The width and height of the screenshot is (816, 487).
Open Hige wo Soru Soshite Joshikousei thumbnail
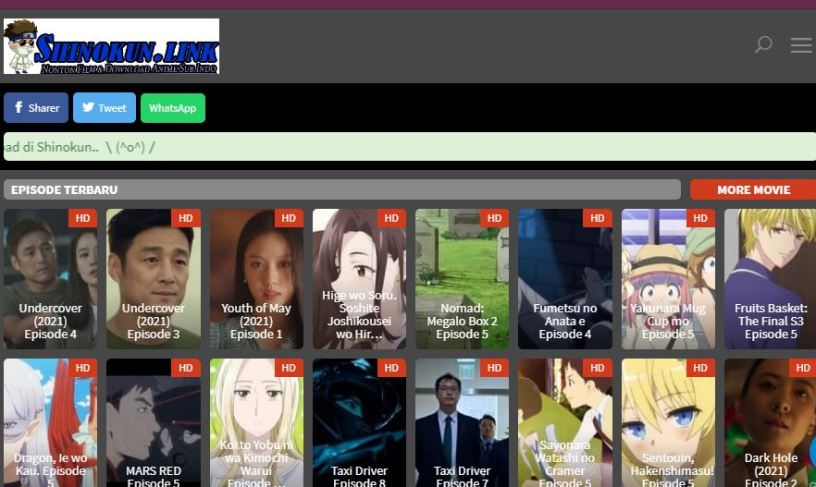tap(360, 279)
